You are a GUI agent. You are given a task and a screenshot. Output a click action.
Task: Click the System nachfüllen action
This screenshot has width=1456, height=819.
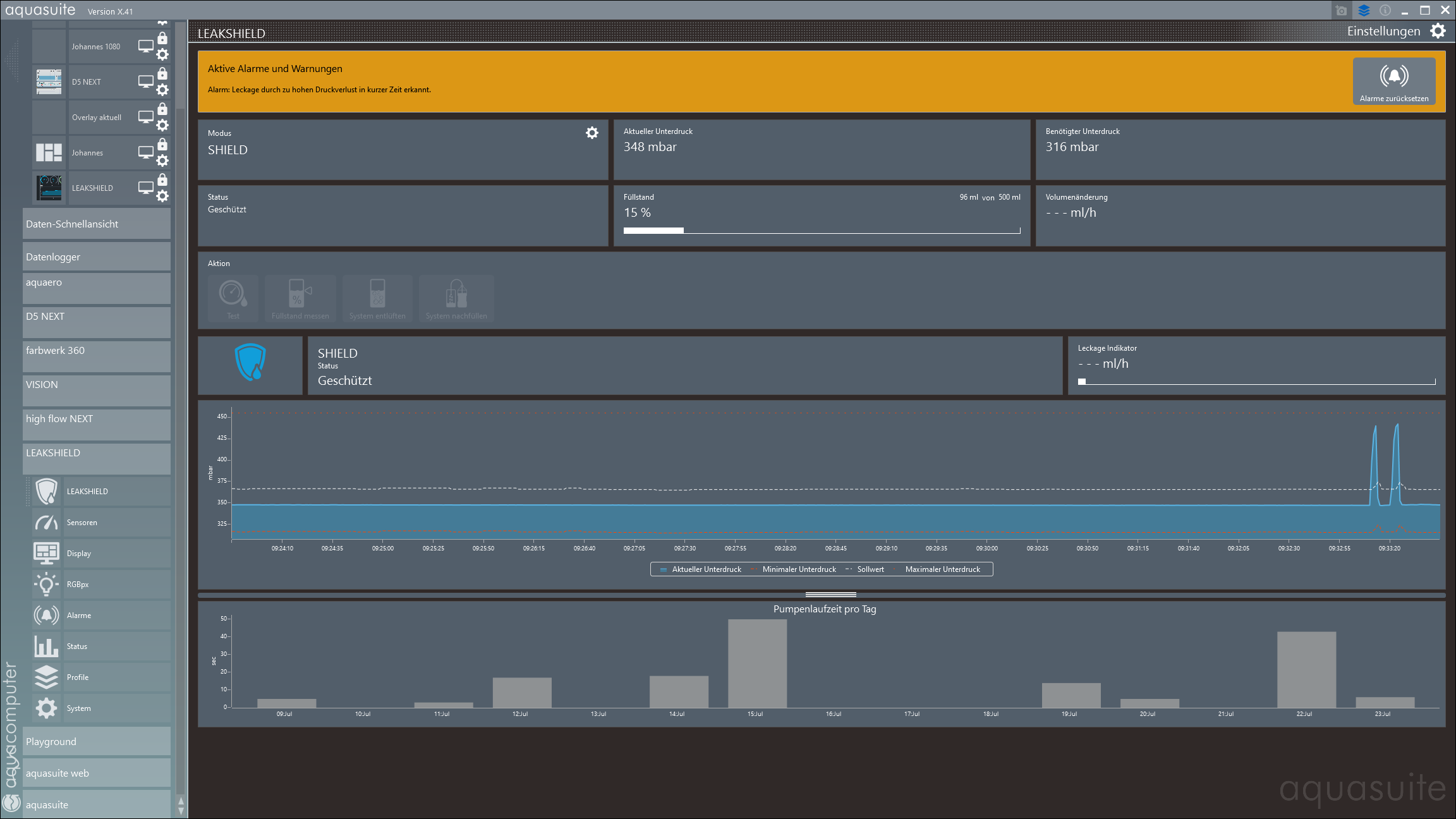point(456,298)
